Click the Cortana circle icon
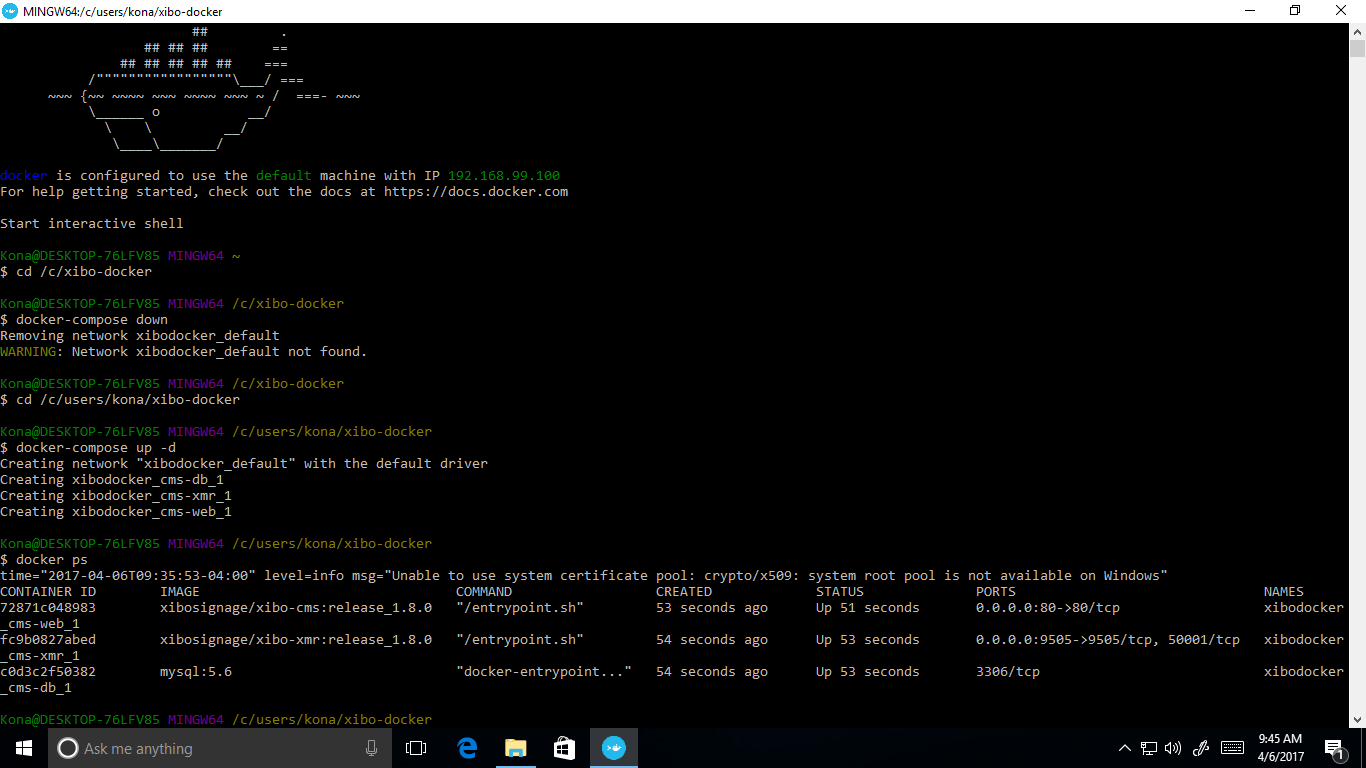The image size is (1366, 768). click(68, 748)
